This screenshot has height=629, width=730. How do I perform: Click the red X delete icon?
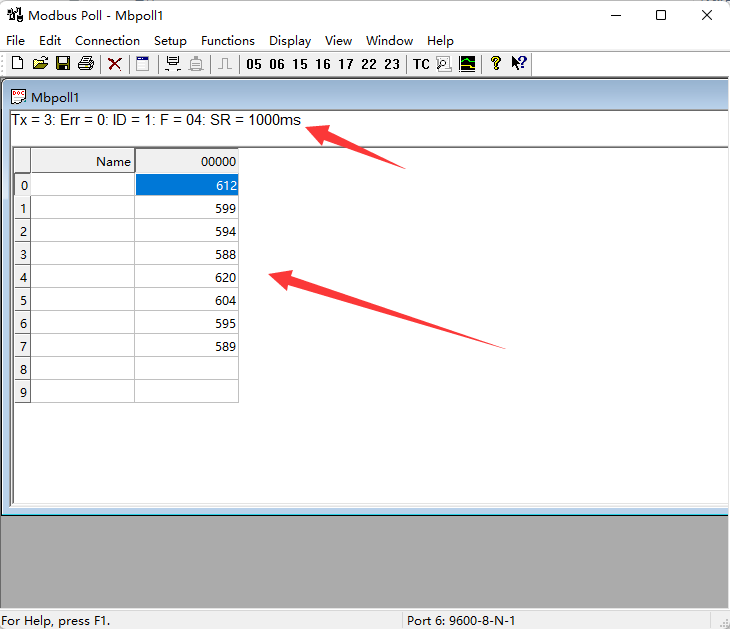click(115, 64)
